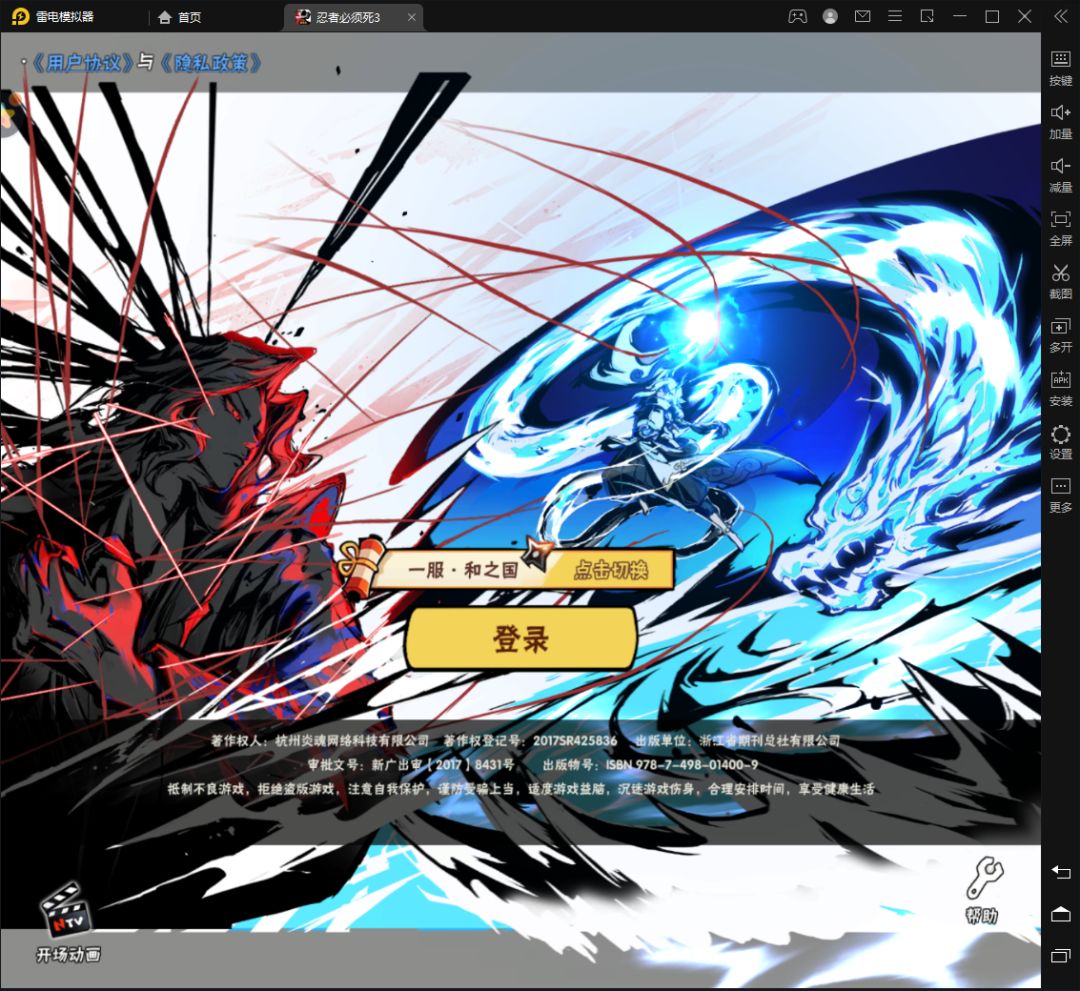Open gamepad settings in title bar
This screenshot has width=1080, height=991.
(798, 17)
